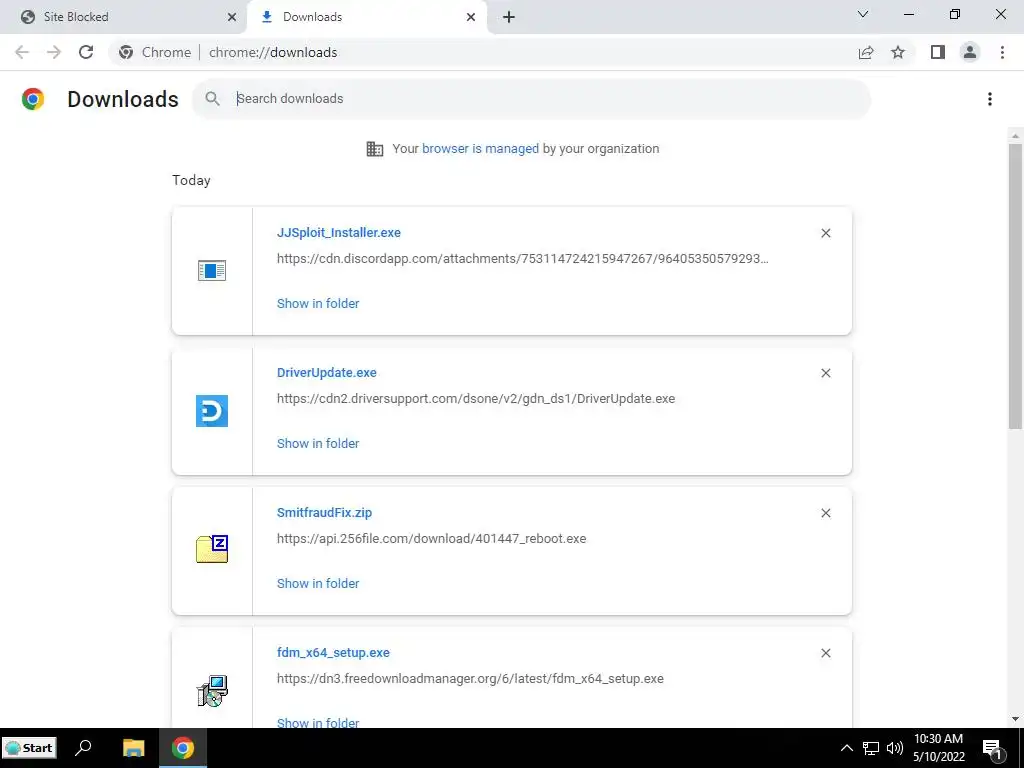The width and height of the screenshot is (1024, 768).
Task: Click the scrollbar up arrow
Action: [1015, 136]
